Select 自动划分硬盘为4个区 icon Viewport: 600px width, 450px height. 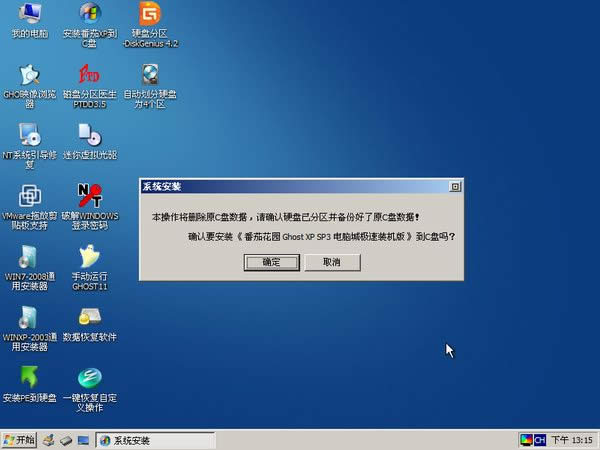(x=149, y=75)
